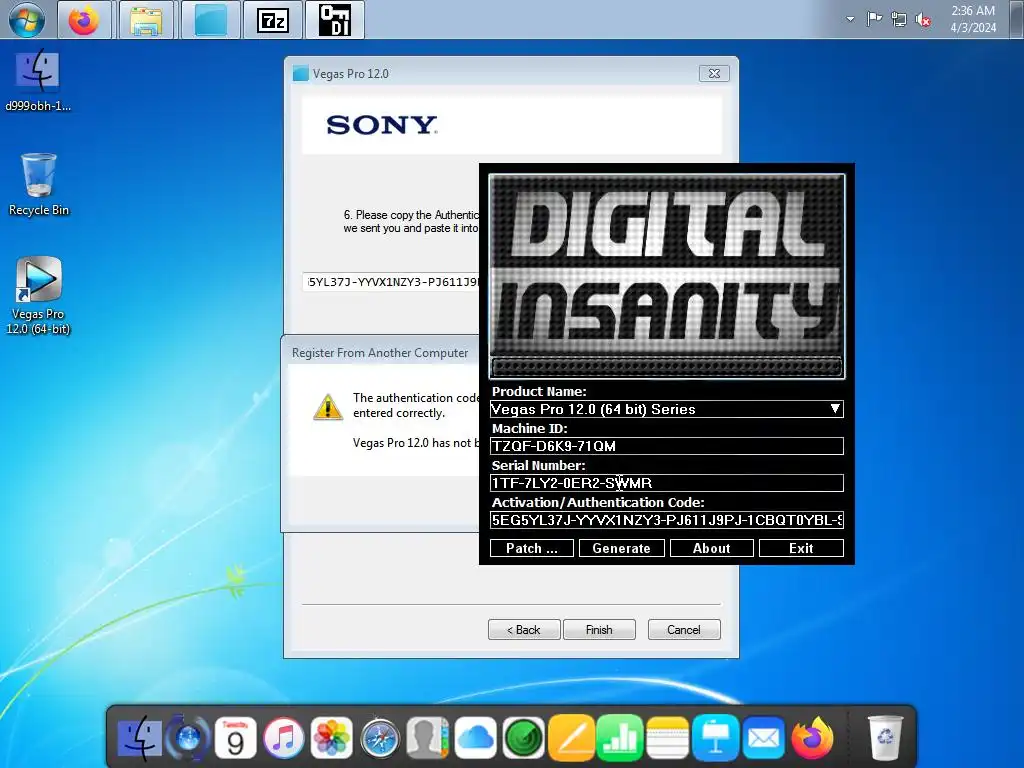Open the Music dock icon
The height and width of the screenshot is (768, 1024).
click(283, 739)
